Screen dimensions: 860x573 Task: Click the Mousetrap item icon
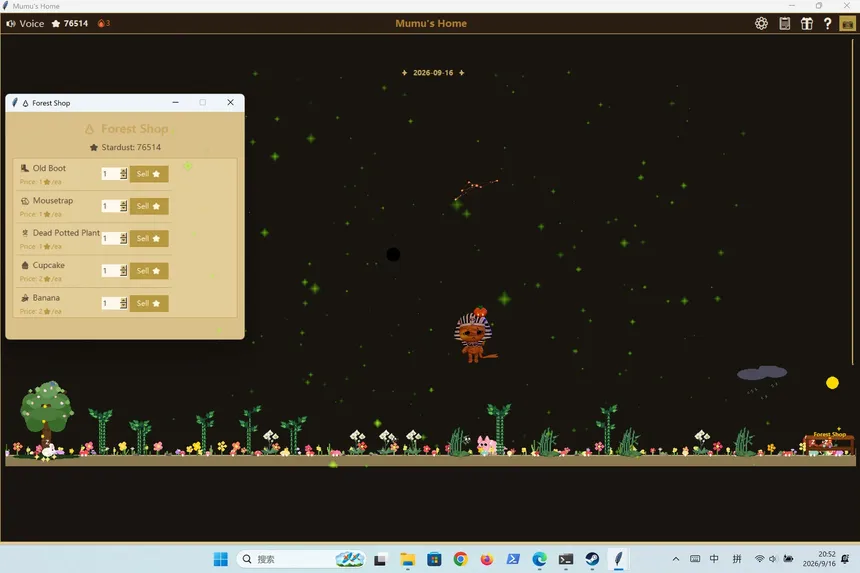pos(25,201)
